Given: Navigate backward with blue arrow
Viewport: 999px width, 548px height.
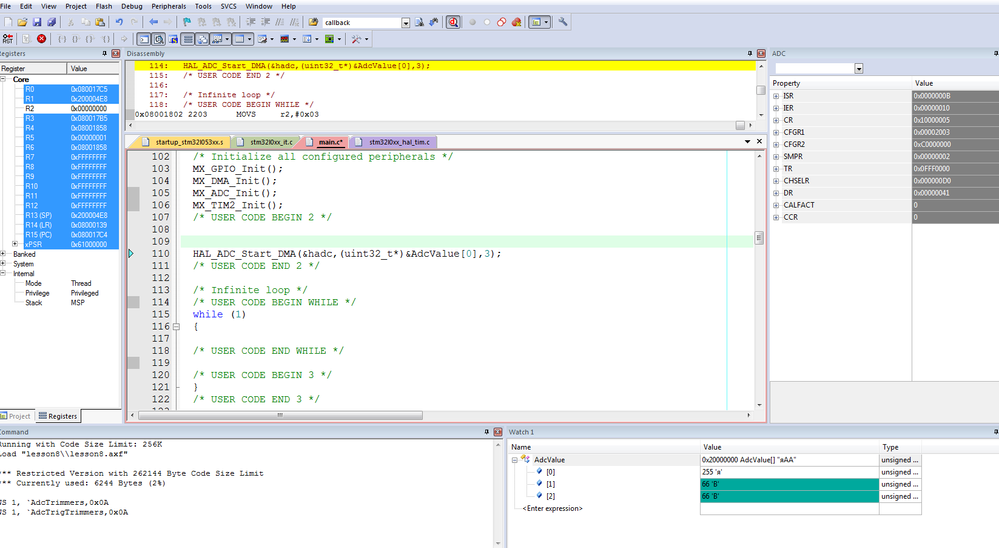Looking at the screenshot, I should click(x=154, y=22).
